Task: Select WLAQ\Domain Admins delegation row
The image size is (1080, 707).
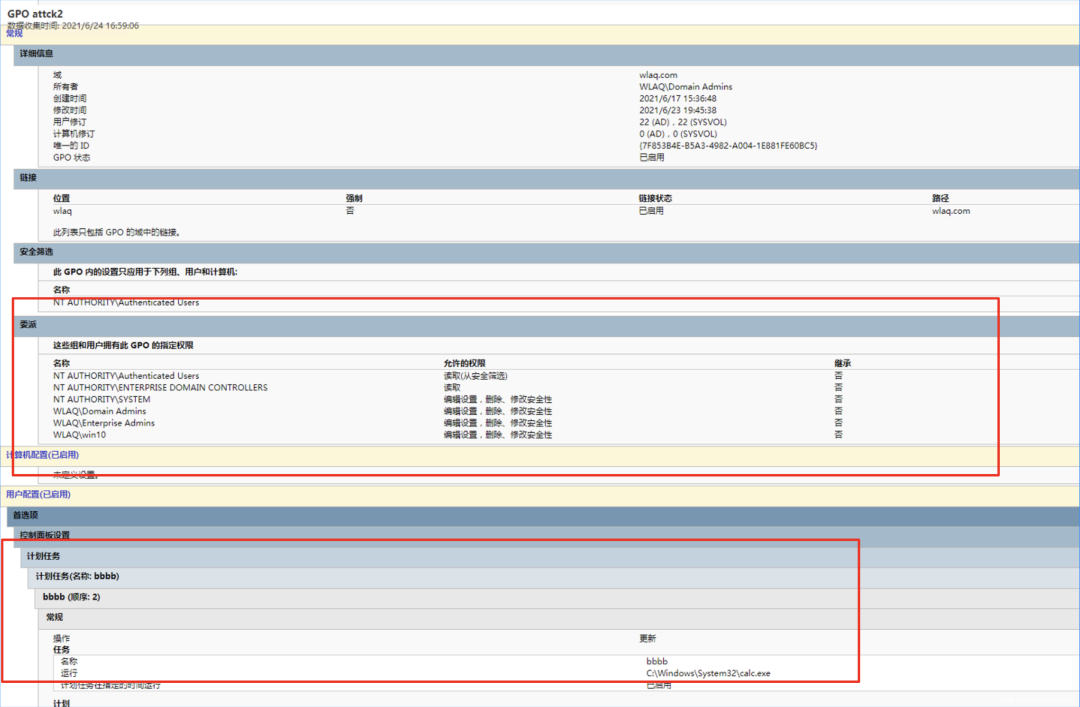Action: tap(100, 411)
